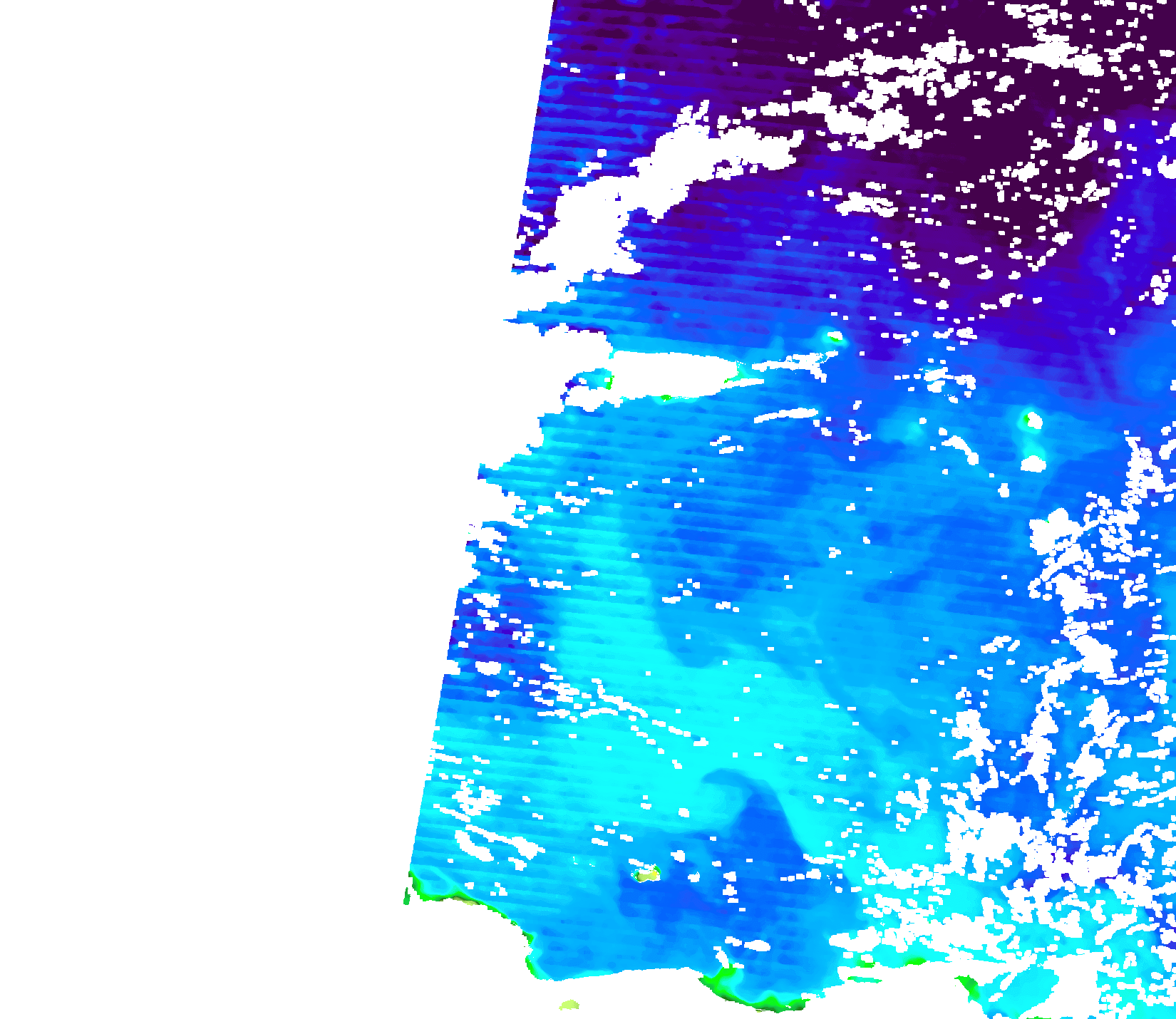Click the green spot on landmass southern edge
1176x1019 pixels.
coord(666,398)
